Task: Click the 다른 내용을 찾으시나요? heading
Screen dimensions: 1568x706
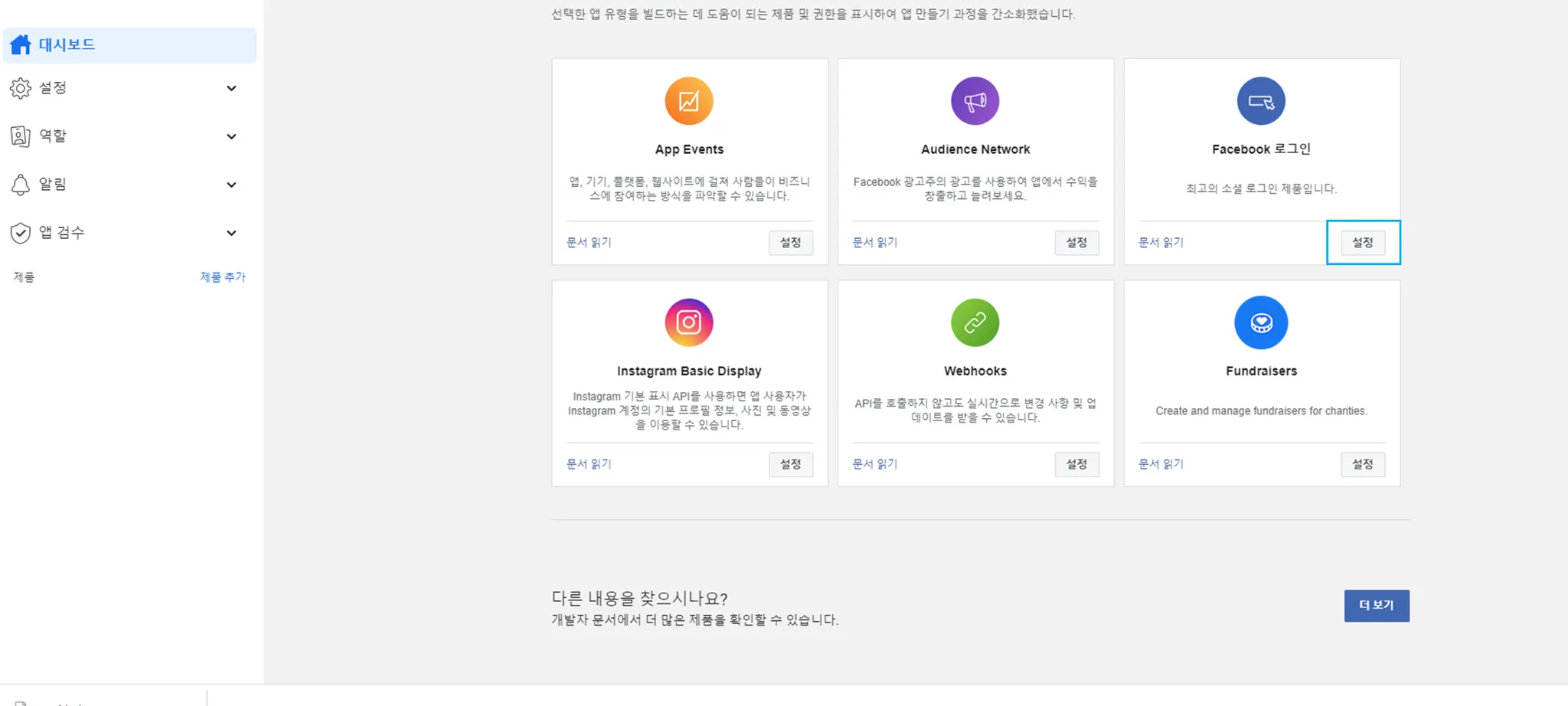Action: 639,598
